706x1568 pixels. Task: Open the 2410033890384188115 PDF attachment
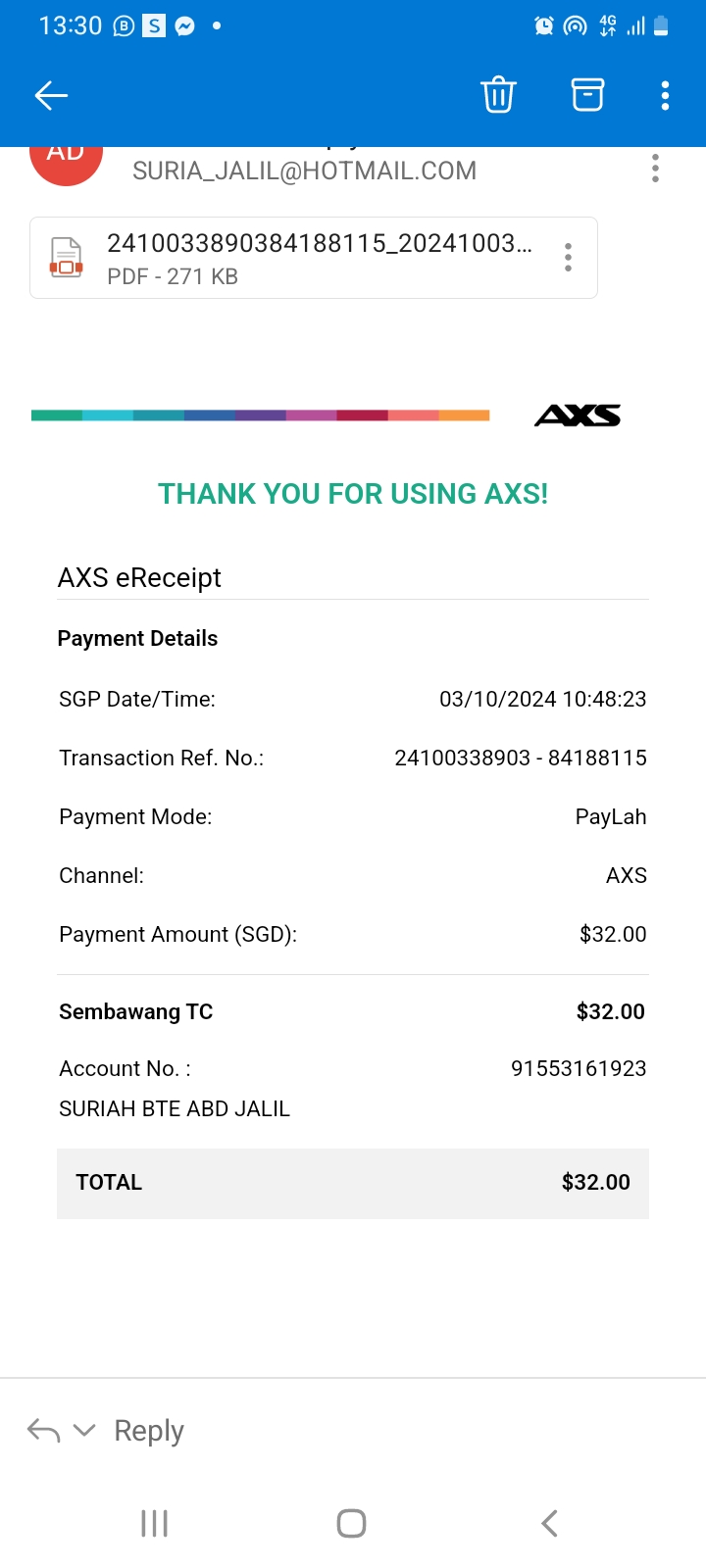coord(314,258)
